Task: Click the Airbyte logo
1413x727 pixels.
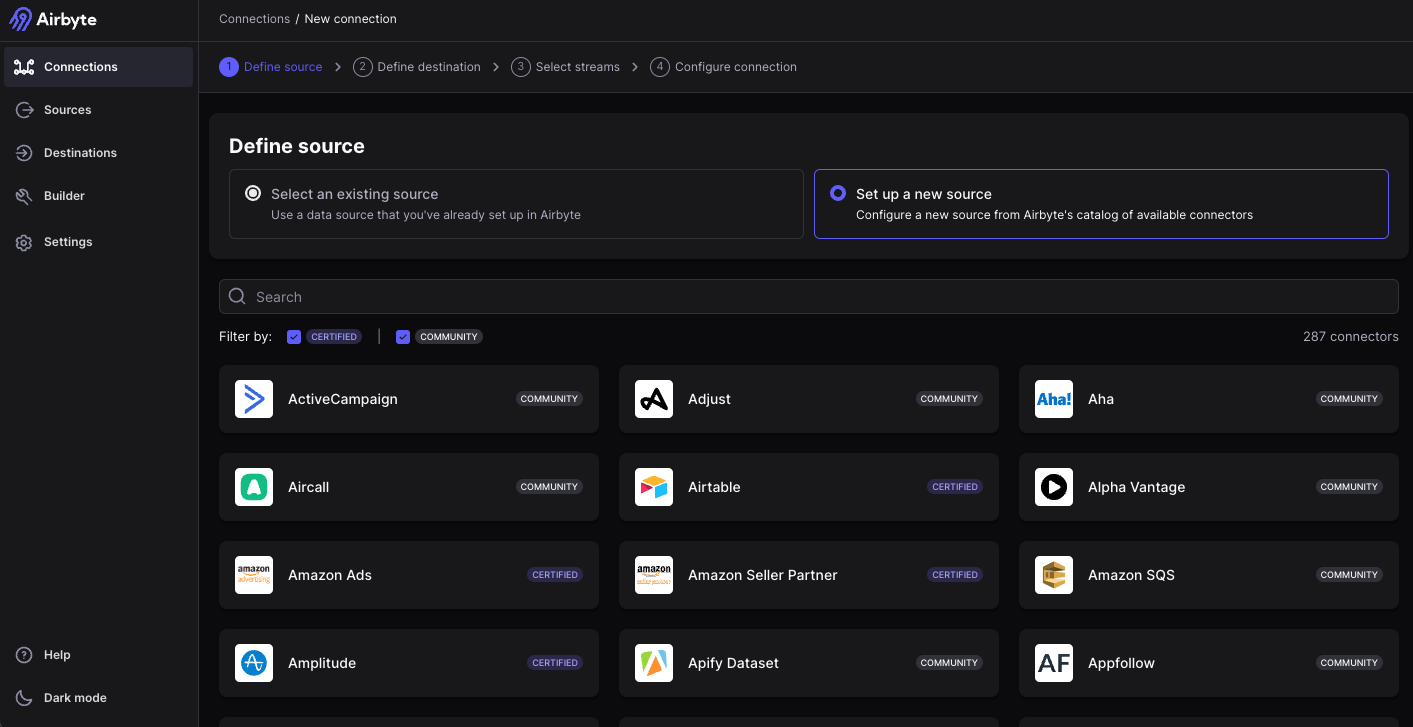Action: pos(52,20)
